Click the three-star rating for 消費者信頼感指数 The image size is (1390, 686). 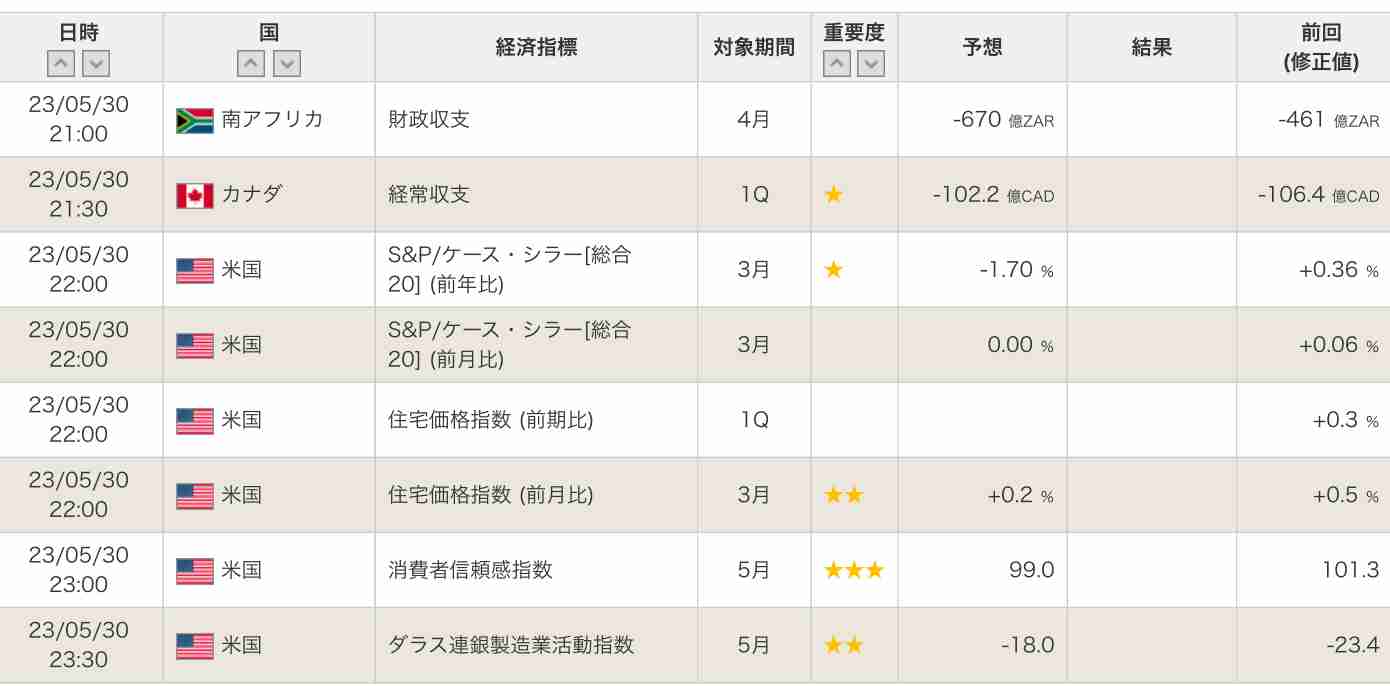854,570
